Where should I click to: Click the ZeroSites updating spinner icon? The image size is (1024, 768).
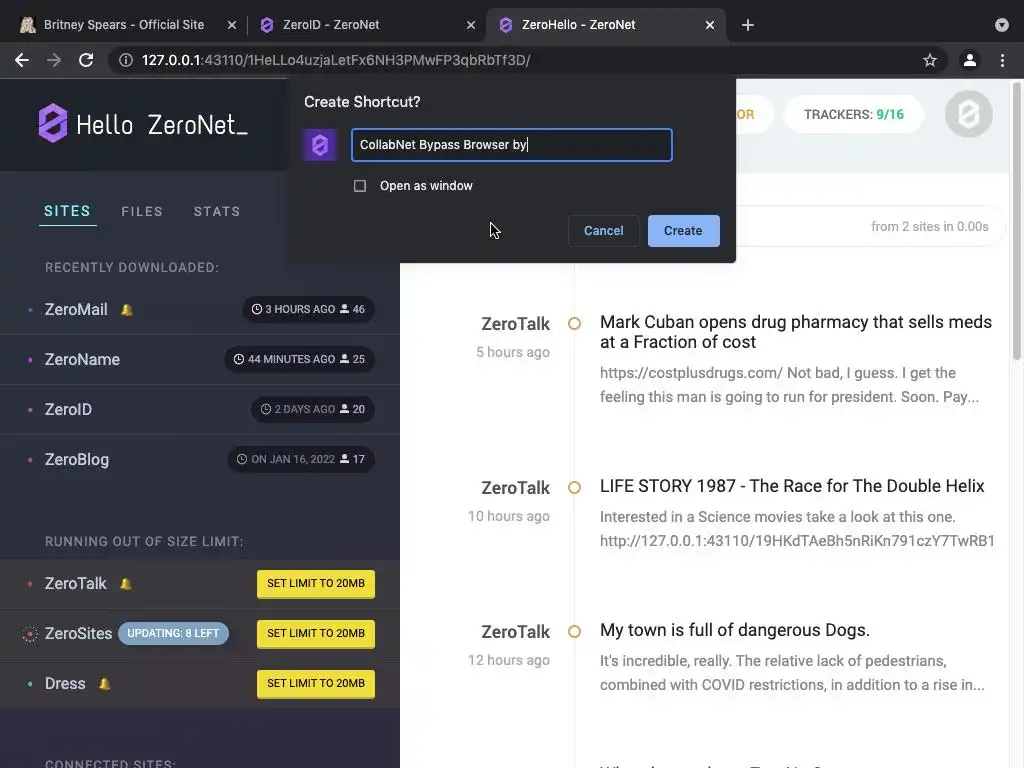[x=29, y=633]
